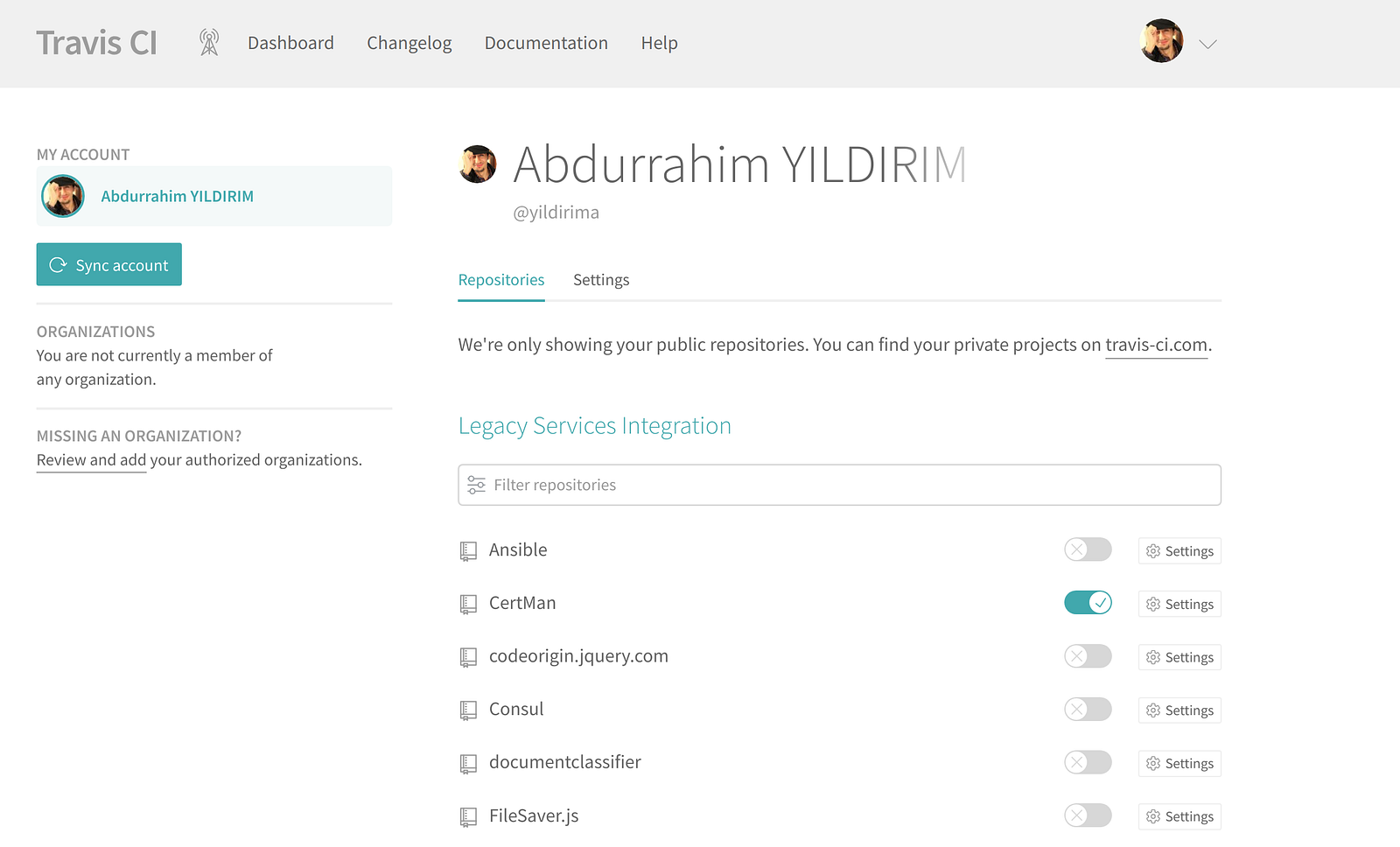Open Settings for FileSaver.js
This screenshot has width=1400, height=847.
(x=1179, y=816)
